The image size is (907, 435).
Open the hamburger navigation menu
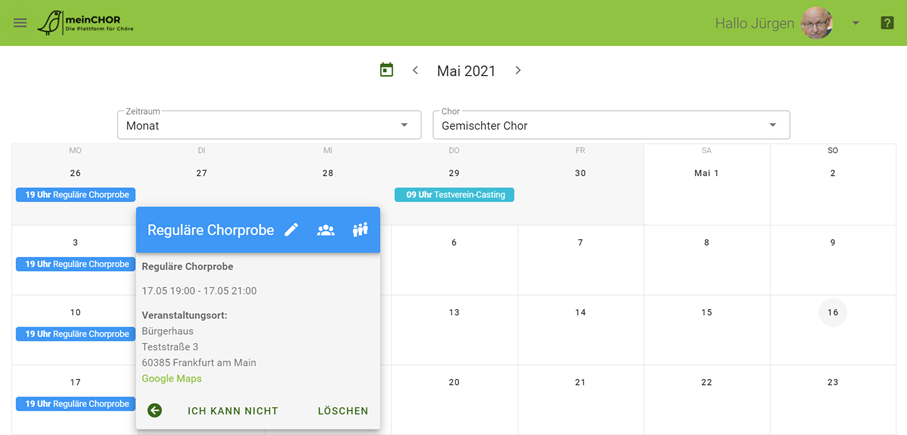[x=20, y=23]
